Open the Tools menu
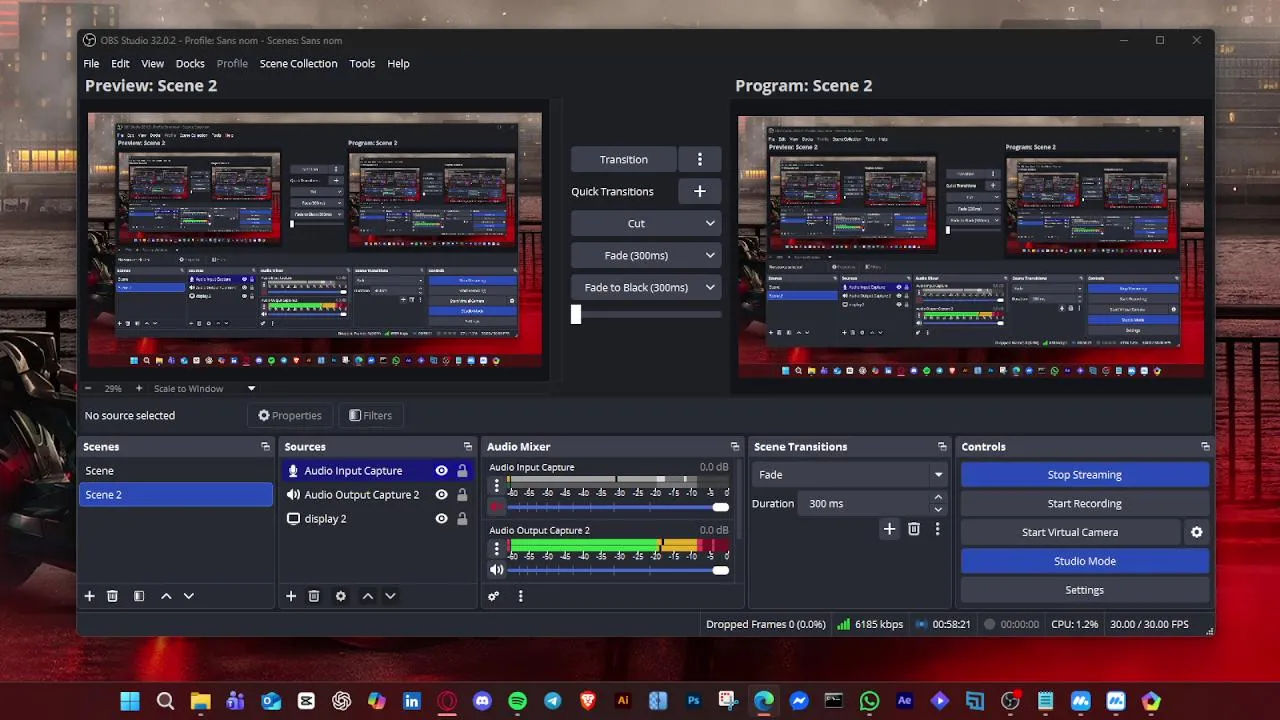The image size is (1280, 720). [362, 63]
